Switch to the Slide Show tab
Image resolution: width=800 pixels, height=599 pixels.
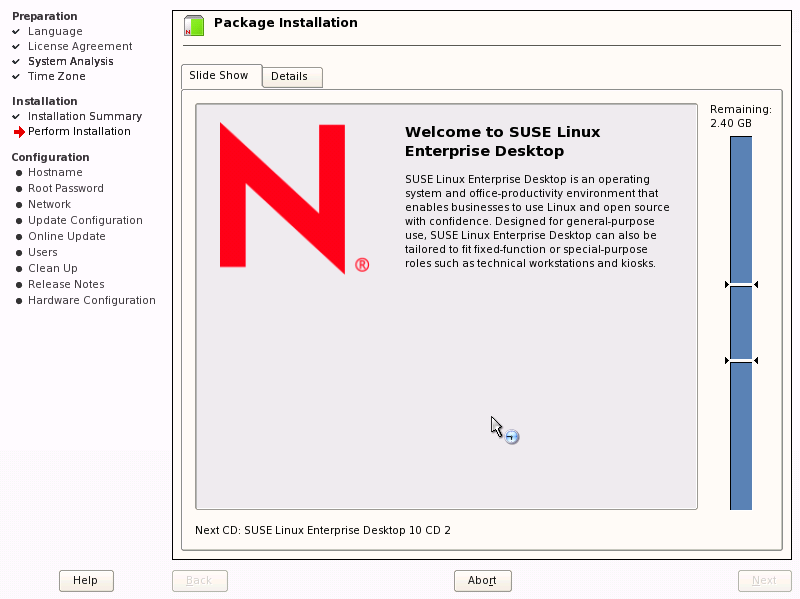coord(221,76)
